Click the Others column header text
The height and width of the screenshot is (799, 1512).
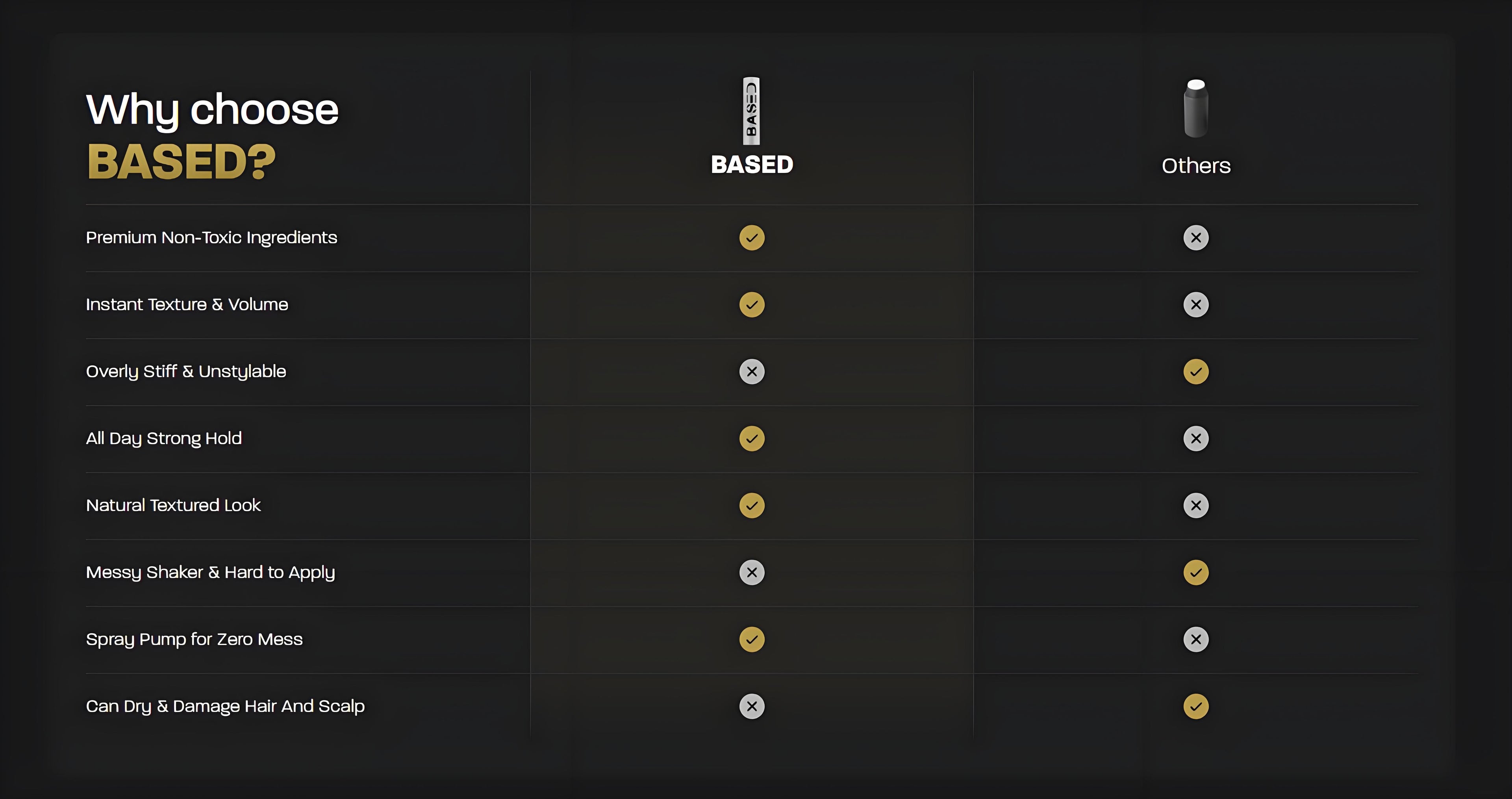[x=1196, y=165]
